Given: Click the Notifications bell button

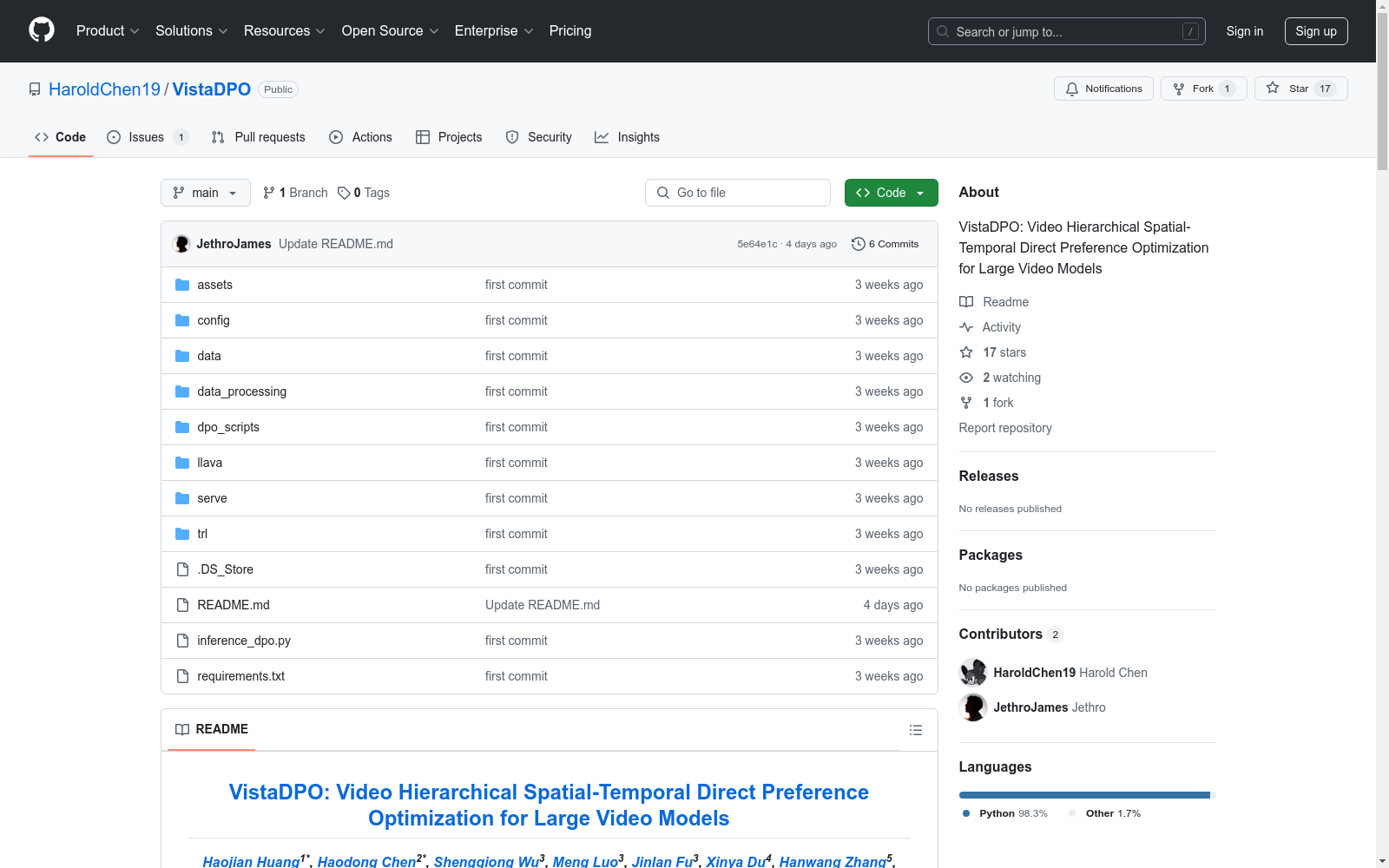Looking at the screenshot, I should (1103, 89).
